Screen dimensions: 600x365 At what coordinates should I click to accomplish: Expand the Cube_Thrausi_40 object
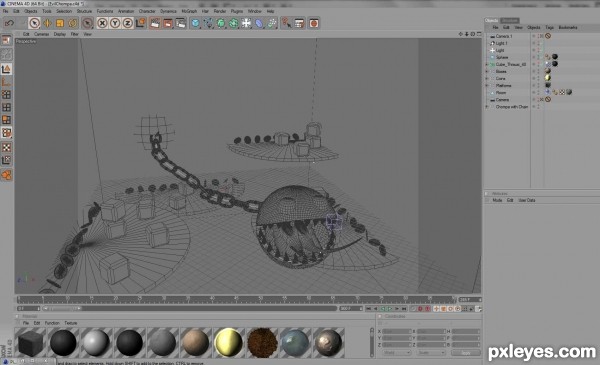tap(487, 65)
